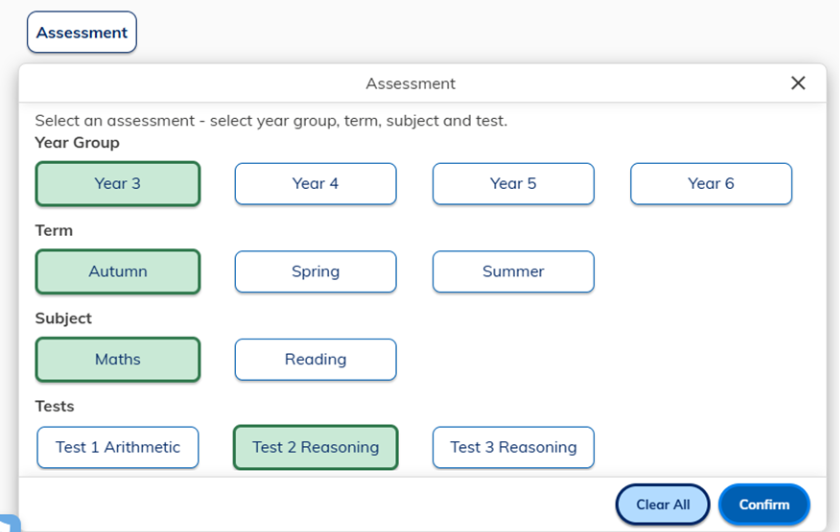The height and width of the screenshot is (532, 840).
Task: Select the Summer term
Action: point(513,272)
